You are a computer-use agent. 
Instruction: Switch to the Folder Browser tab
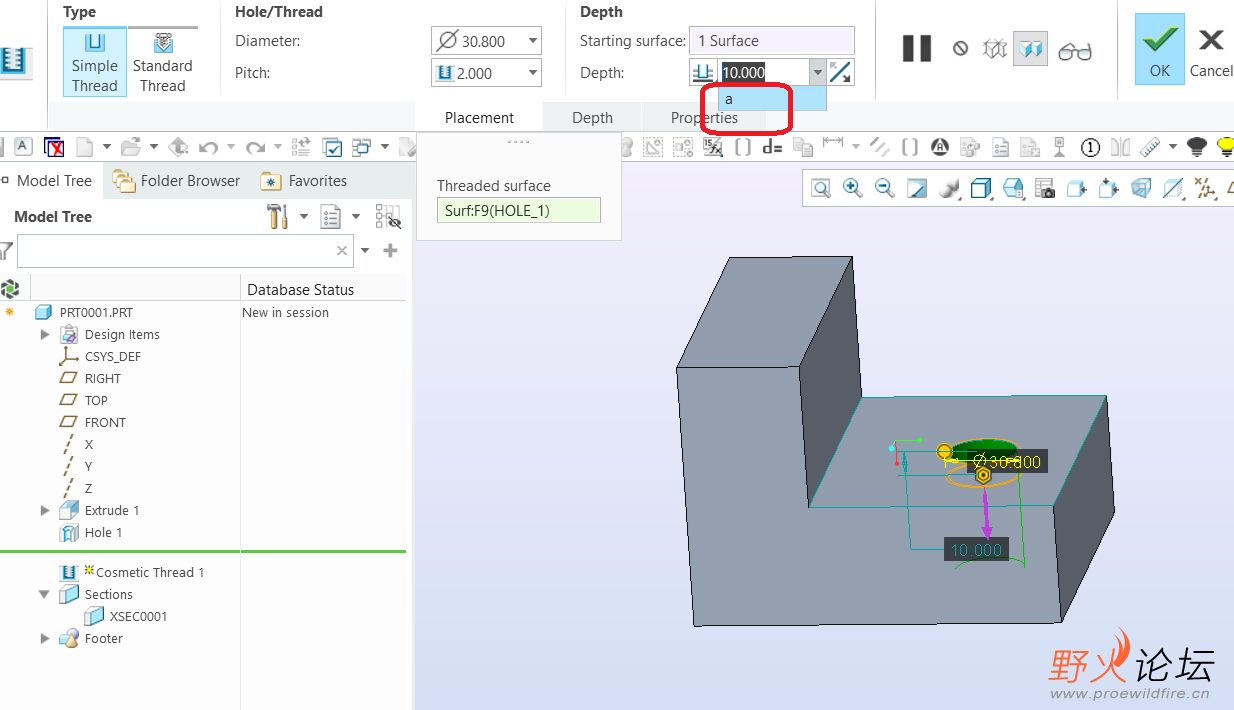[x=177, y=181]
